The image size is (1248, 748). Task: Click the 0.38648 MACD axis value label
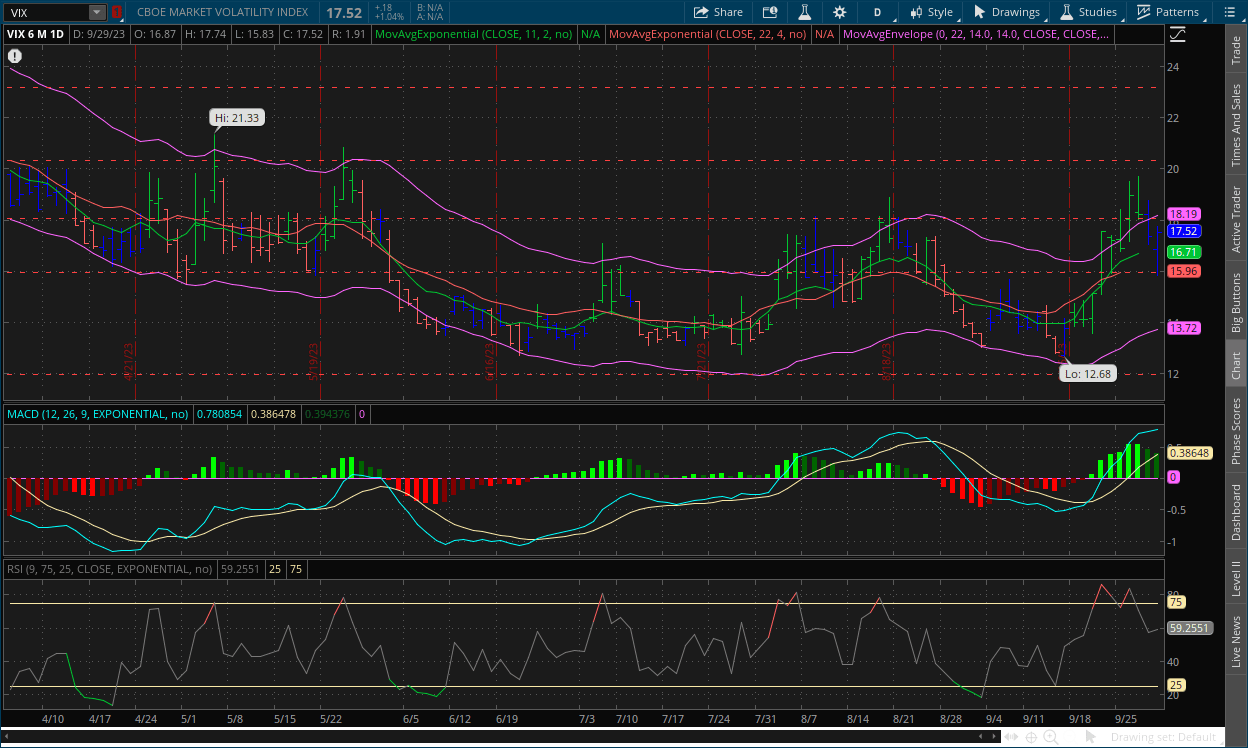[x=1190, y=453]
